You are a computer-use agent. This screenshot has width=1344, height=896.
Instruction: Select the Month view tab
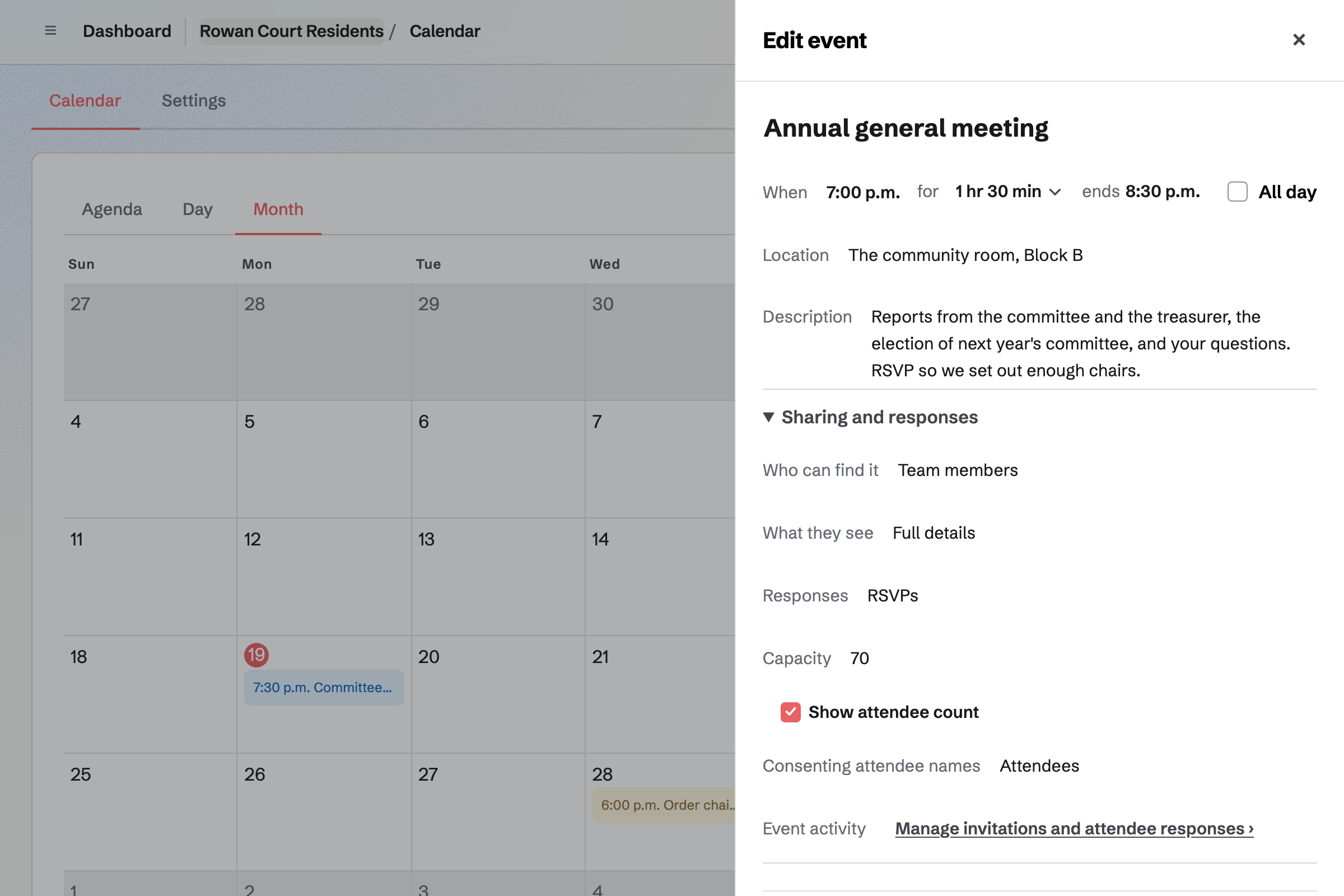(278, 209)
